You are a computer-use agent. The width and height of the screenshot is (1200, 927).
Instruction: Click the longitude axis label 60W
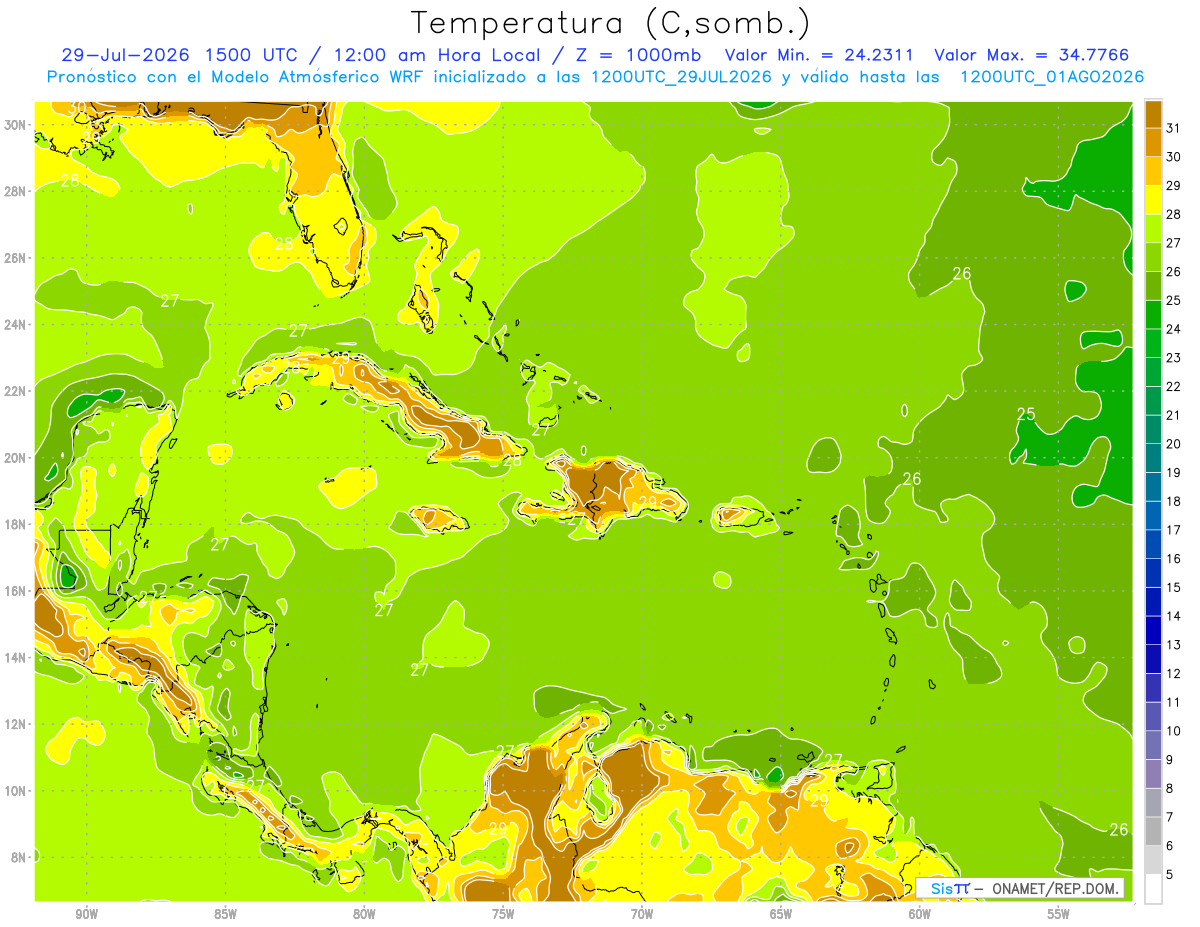(x=920, y=914)
